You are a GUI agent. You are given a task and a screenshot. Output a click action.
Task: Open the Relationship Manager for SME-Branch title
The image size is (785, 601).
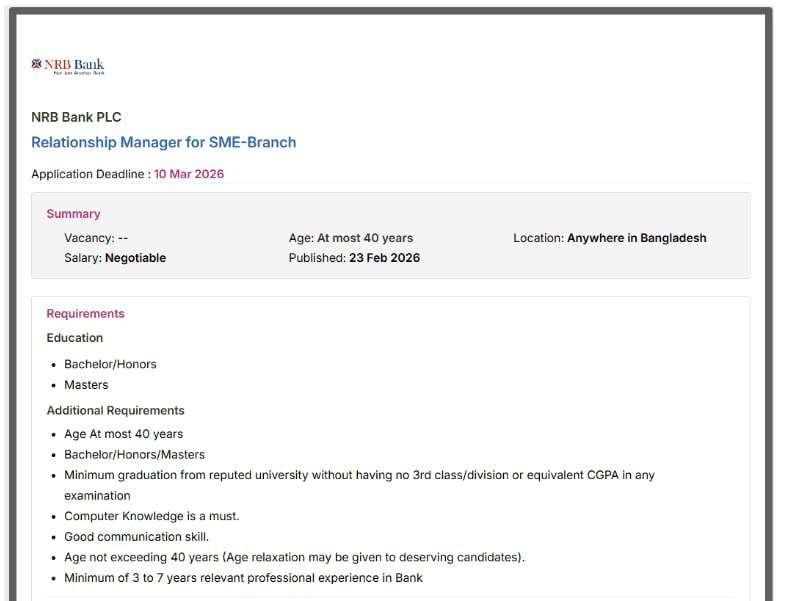pos(163,142)
